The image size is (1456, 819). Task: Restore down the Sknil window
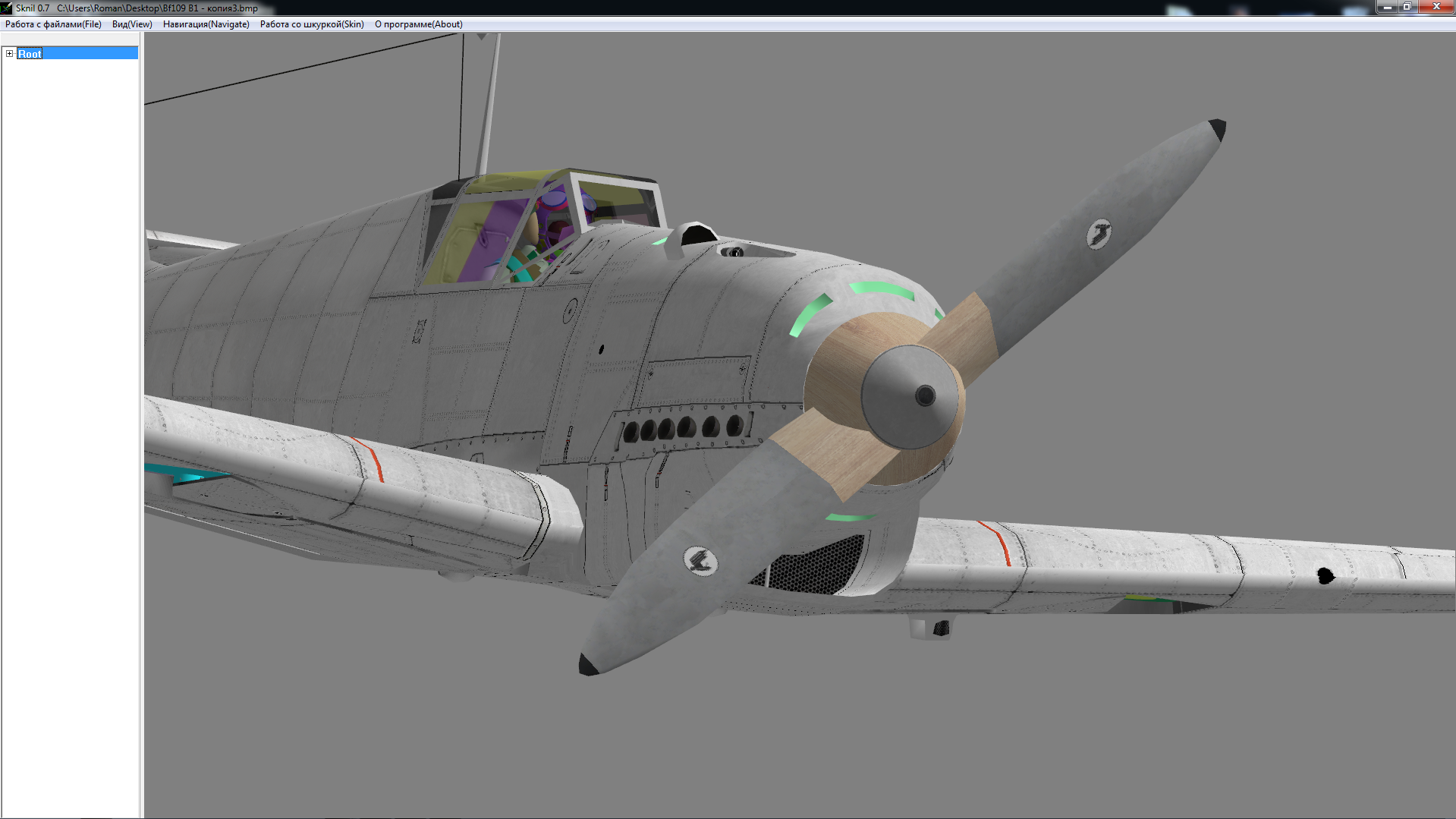(x=1407, y=7)
